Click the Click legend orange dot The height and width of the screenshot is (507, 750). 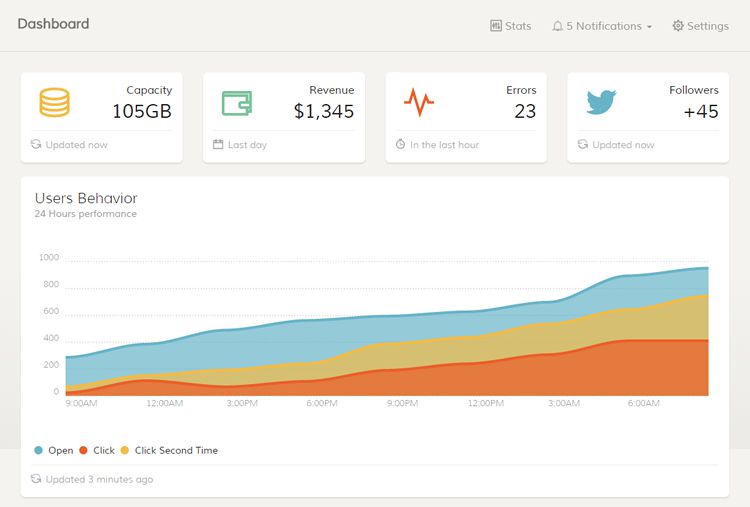pos(84,451)
